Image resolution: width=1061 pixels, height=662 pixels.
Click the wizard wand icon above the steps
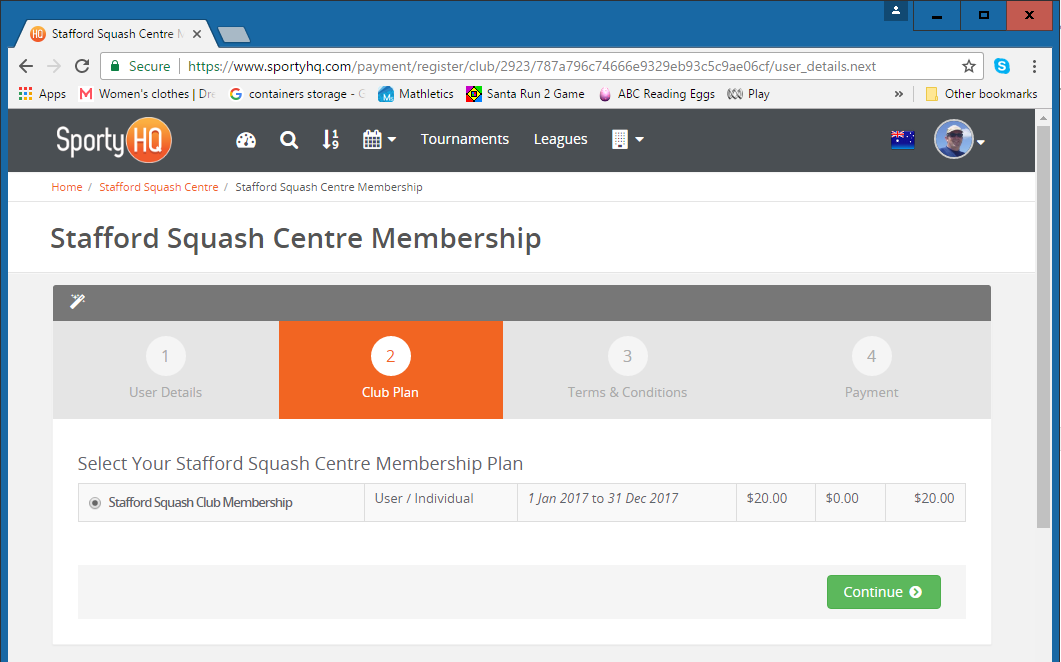77,300
